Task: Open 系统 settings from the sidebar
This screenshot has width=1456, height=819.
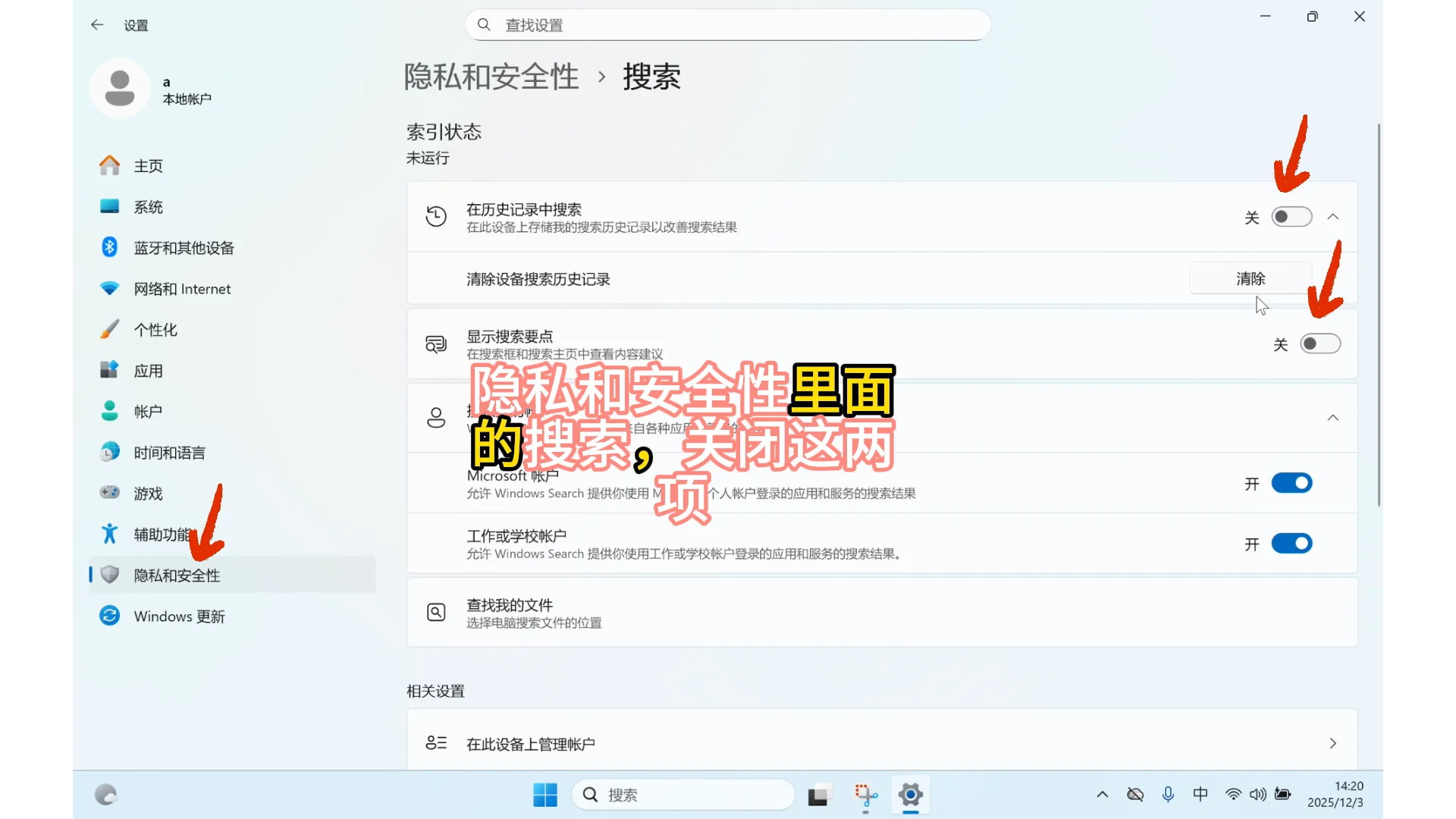Action: pos(148,206)
